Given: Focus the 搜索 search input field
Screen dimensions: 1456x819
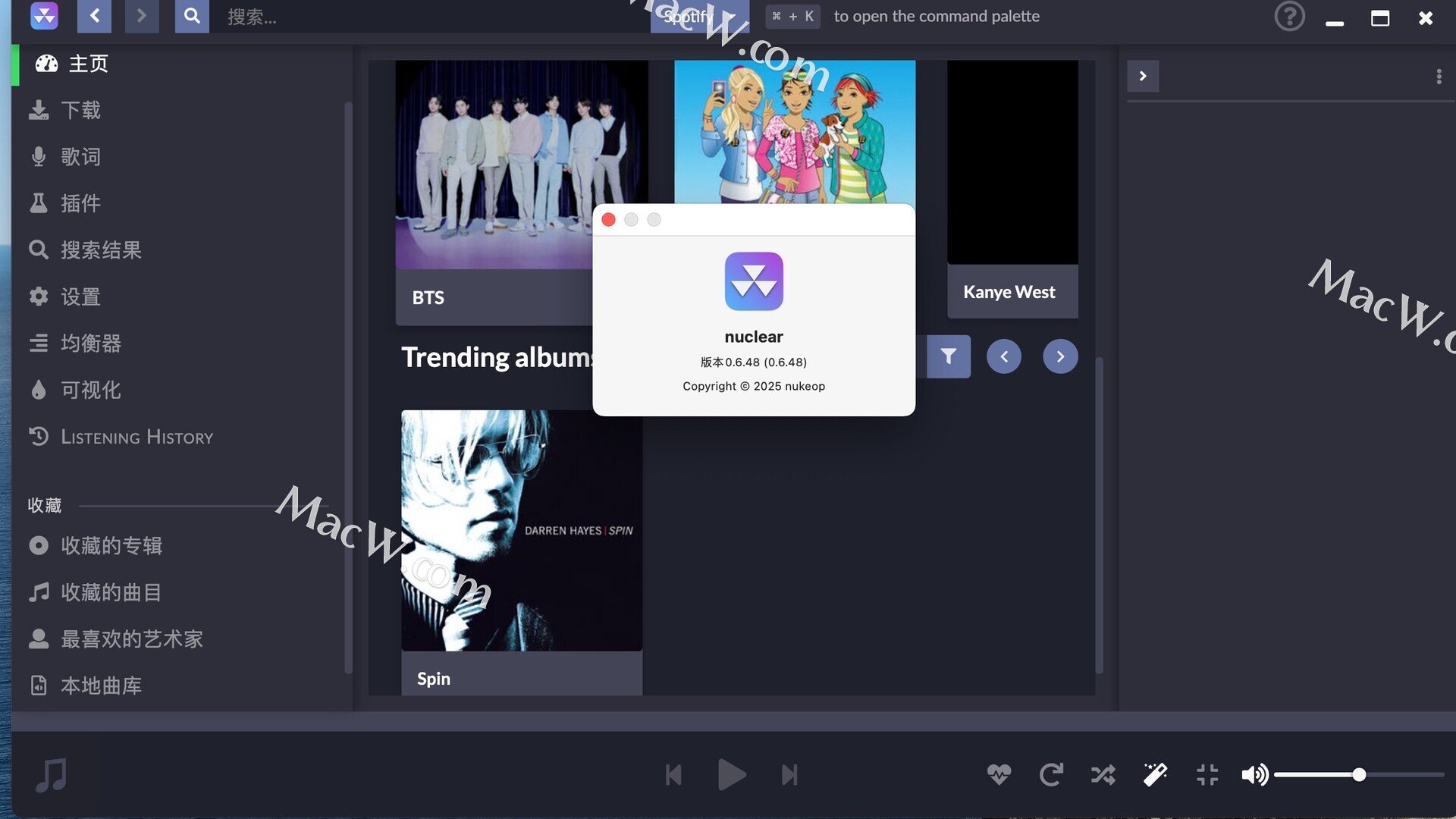Looking at the screenshot, I should [x=429, y=16].
